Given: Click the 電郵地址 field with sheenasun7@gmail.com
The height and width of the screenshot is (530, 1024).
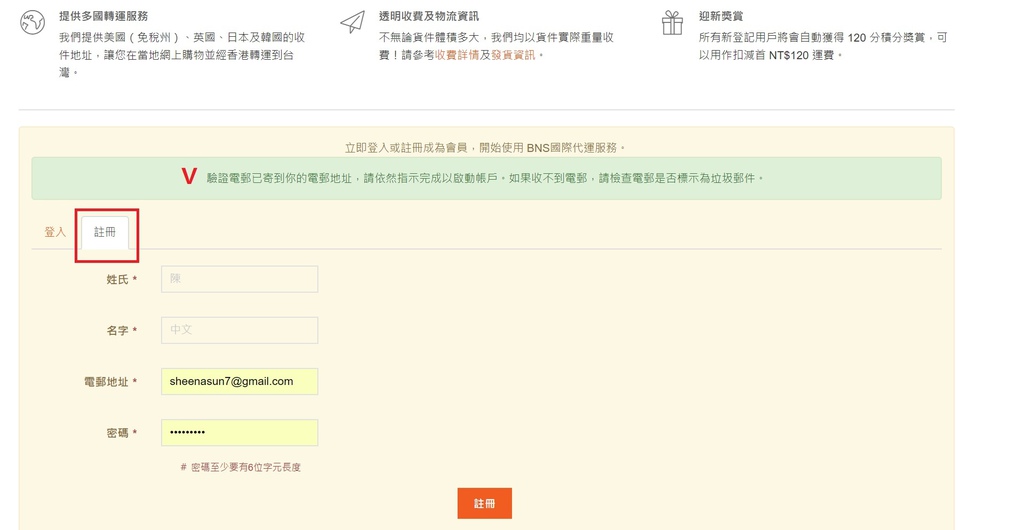Looking at the screenshot, I should coord(239,382).
